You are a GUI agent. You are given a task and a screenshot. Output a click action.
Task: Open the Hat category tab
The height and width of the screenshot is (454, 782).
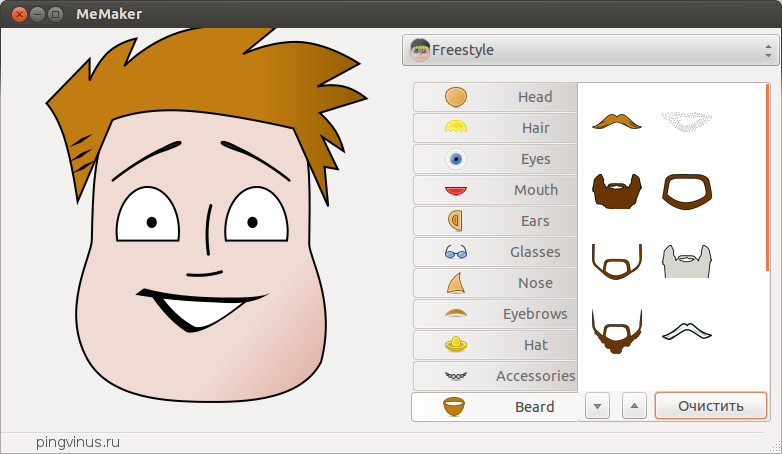(x=495, y=344)
